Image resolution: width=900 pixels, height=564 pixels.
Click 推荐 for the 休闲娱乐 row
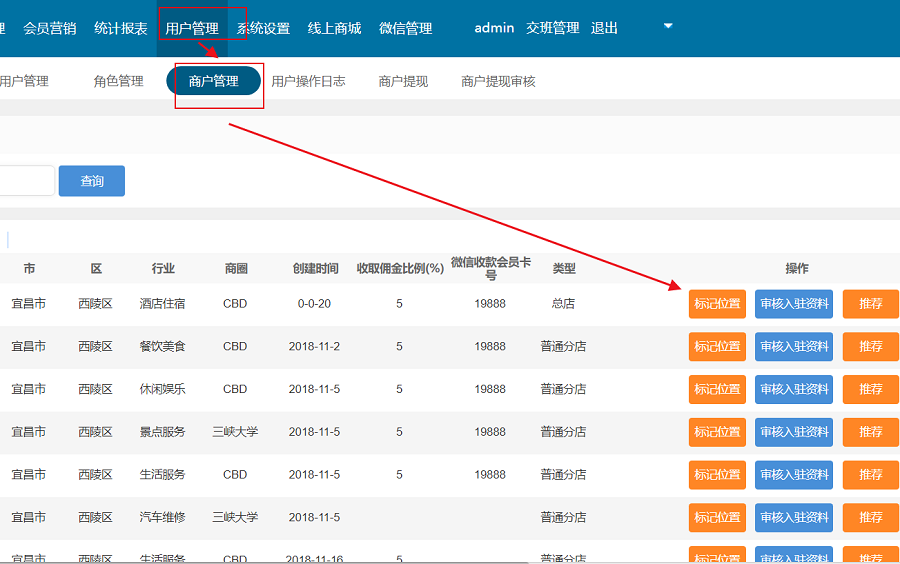[x=870, y=390]
